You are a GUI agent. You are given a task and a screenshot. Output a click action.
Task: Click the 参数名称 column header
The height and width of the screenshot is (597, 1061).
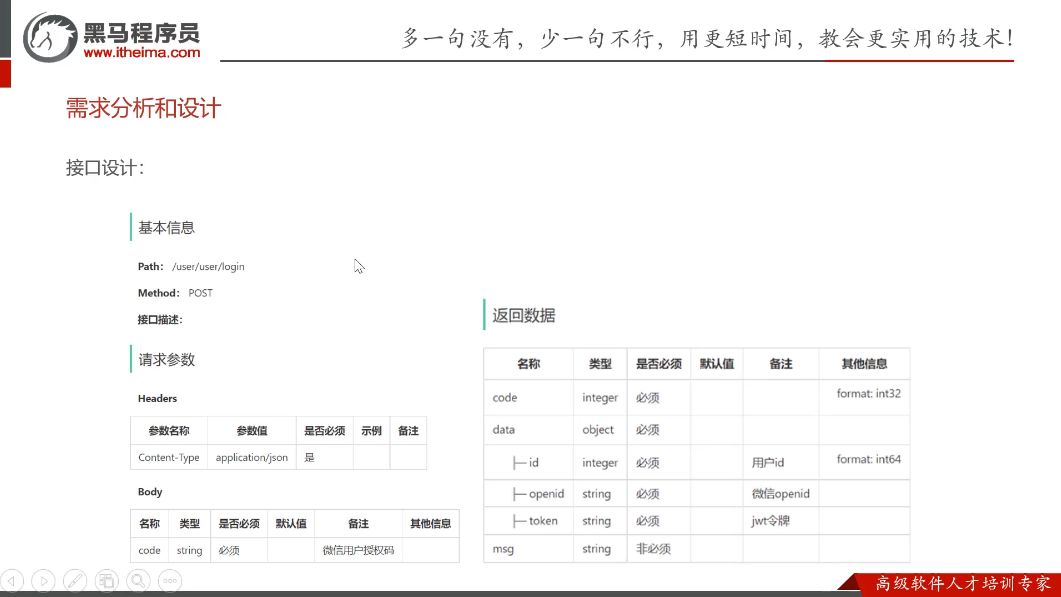click(169, 430)
